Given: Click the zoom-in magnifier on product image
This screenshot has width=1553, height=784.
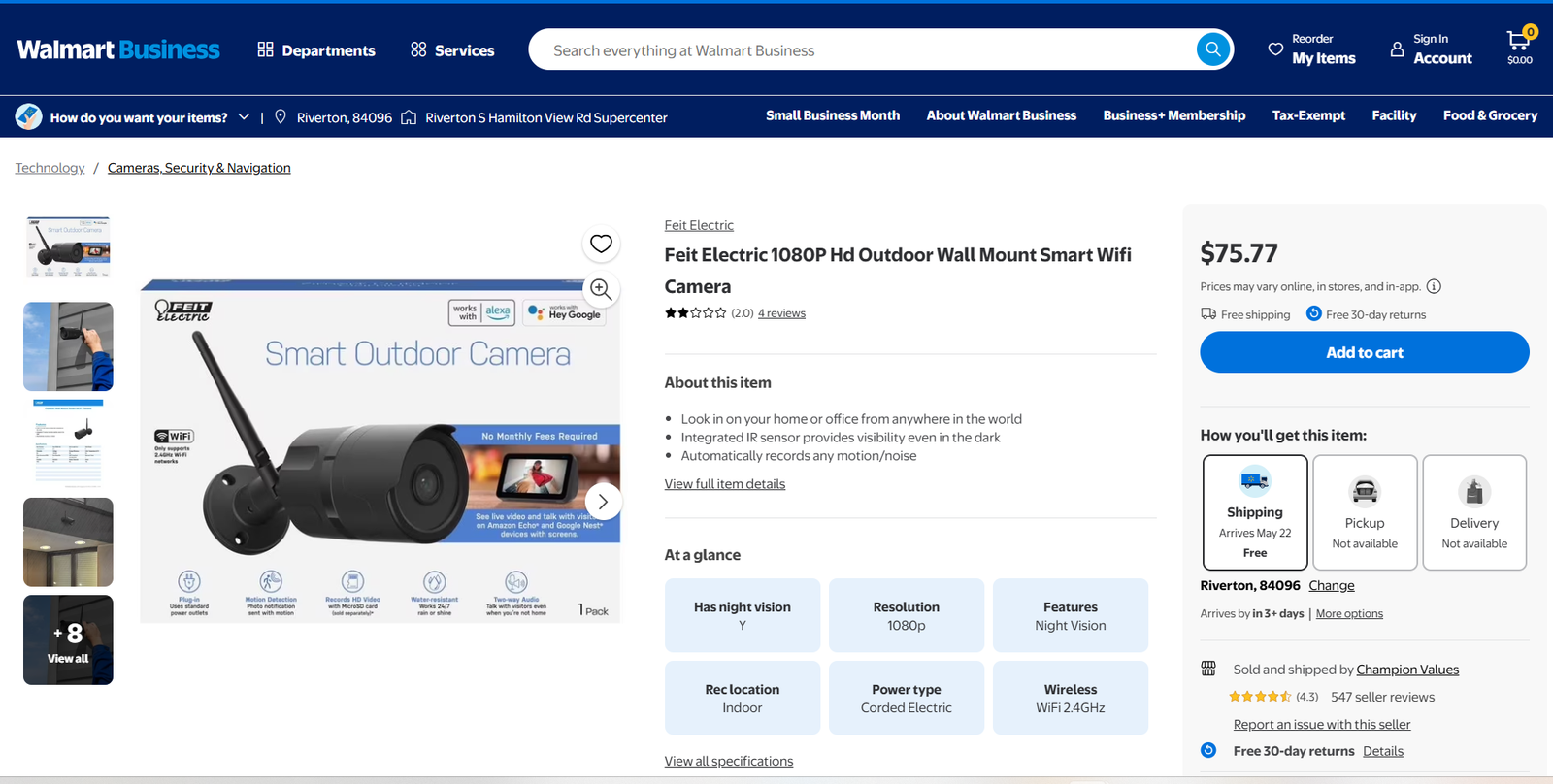Looking at the screenshot, I should [601, 289].
